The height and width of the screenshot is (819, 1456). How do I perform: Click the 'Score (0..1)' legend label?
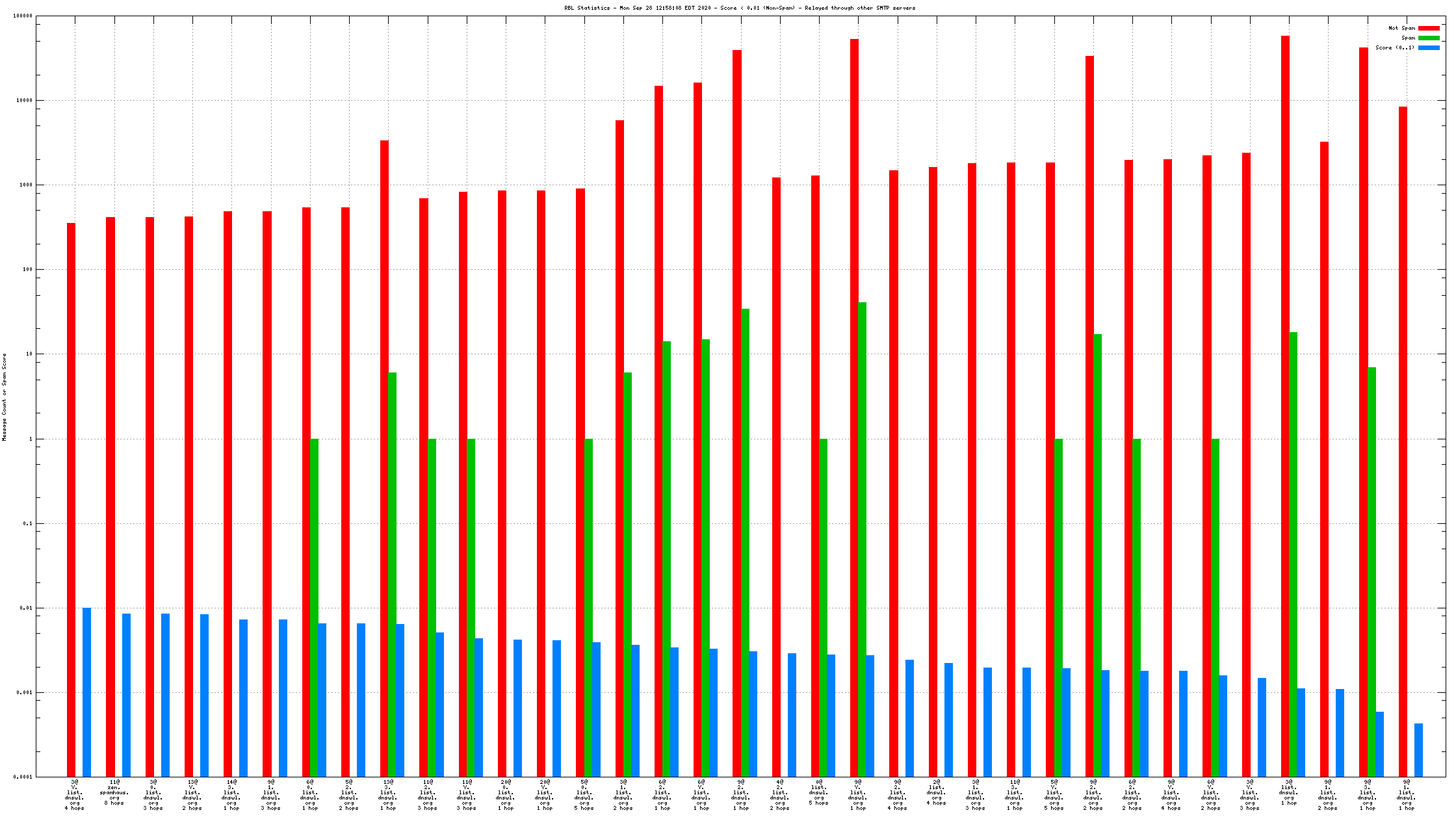(x=1394, y=47)
